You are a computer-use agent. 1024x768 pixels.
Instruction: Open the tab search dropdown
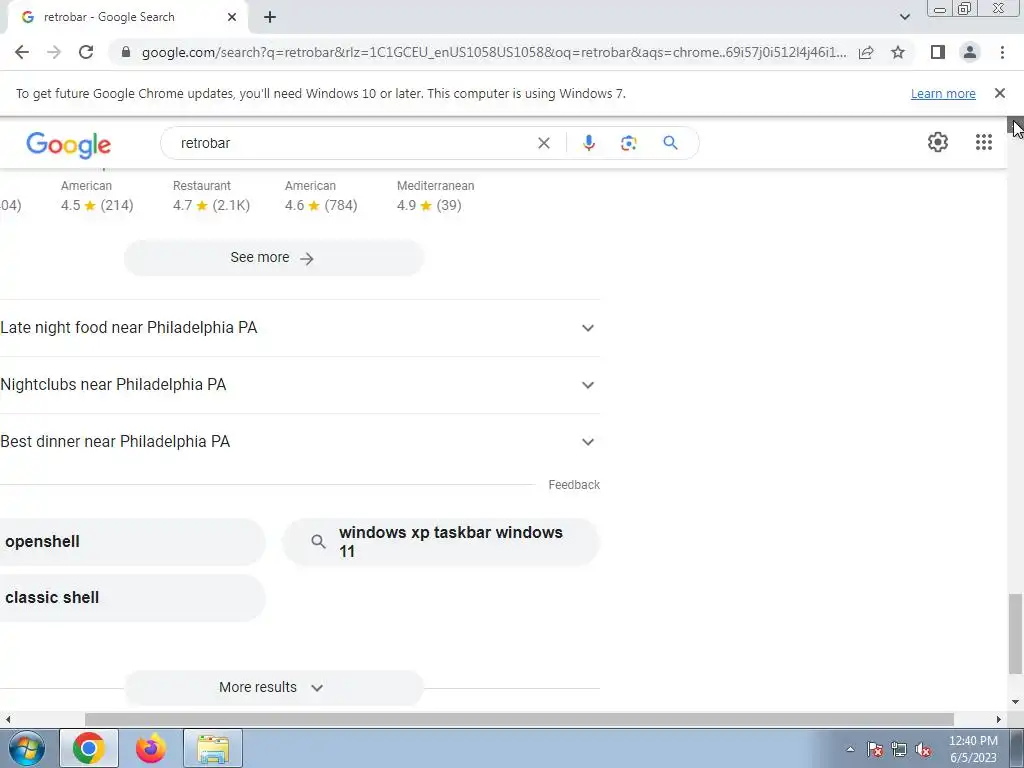904,17
